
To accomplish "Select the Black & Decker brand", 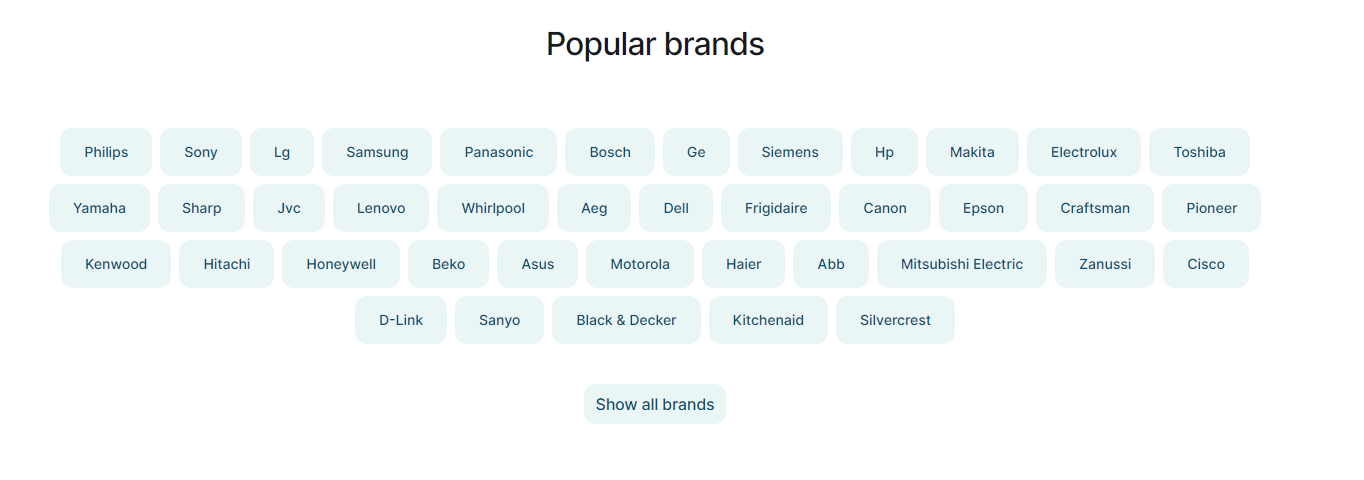I will pos(626,320).
